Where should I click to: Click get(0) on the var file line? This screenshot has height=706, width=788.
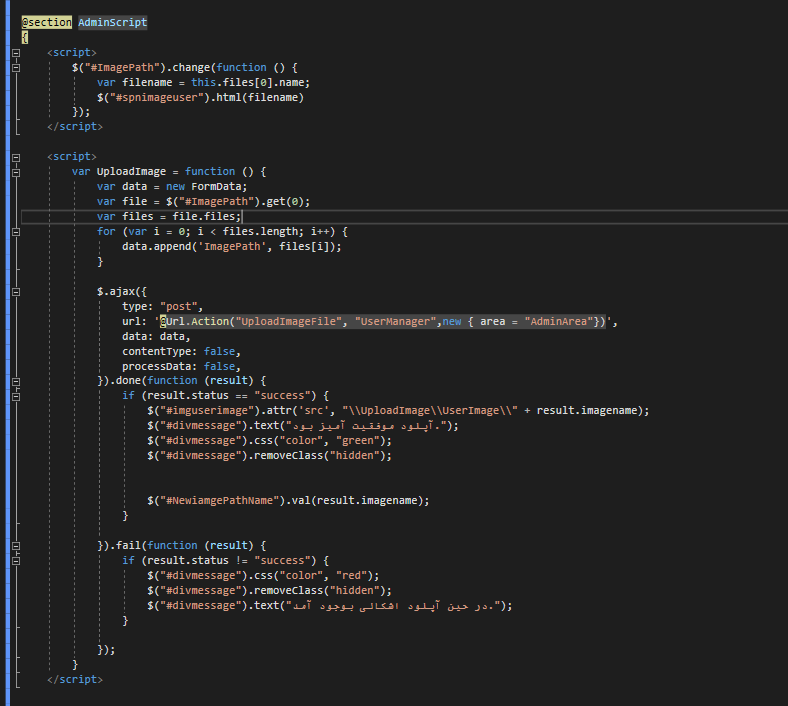[x=285, y=201]
